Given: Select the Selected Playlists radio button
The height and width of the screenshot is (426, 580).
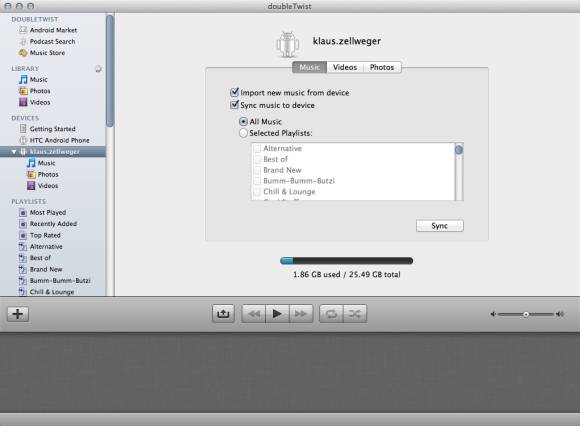Looking at the screenshot, I should click(243, 133).
